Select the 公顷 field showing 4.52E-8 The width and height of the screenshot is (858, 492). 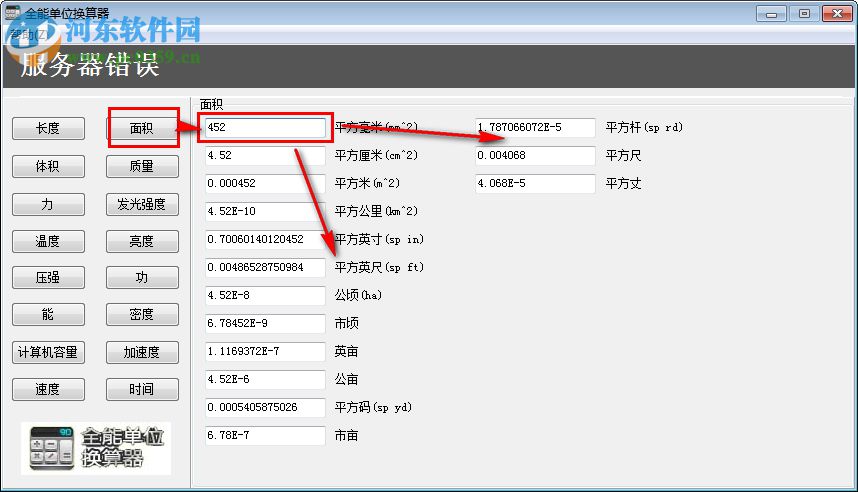coord(265,296)
